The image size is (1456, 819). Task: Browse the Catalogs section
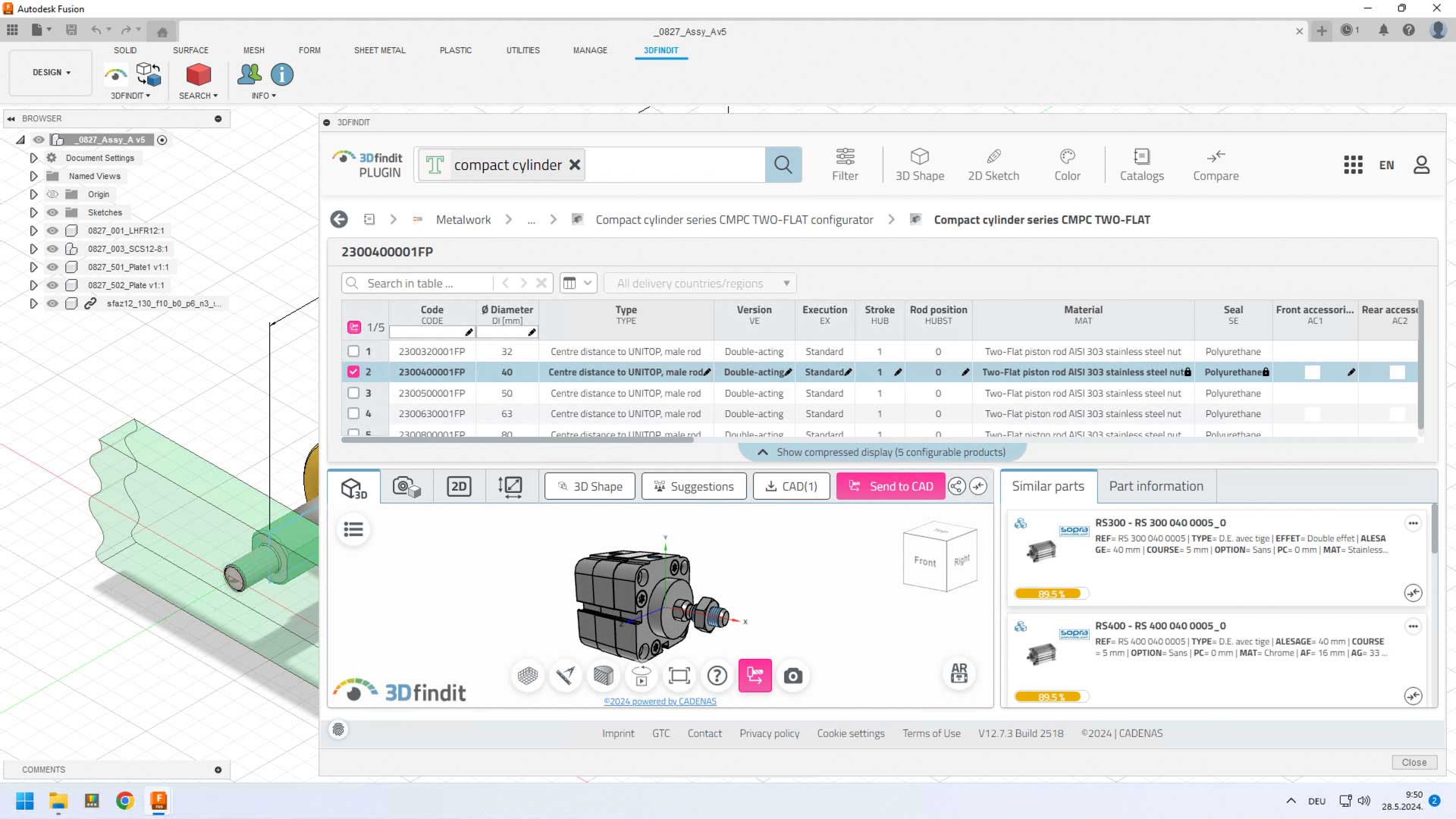1141,164
